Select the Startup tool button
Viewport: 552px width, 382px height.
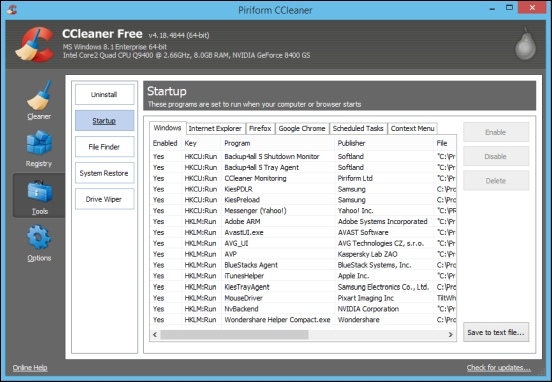pyautogui.click(x=104, y=120)
